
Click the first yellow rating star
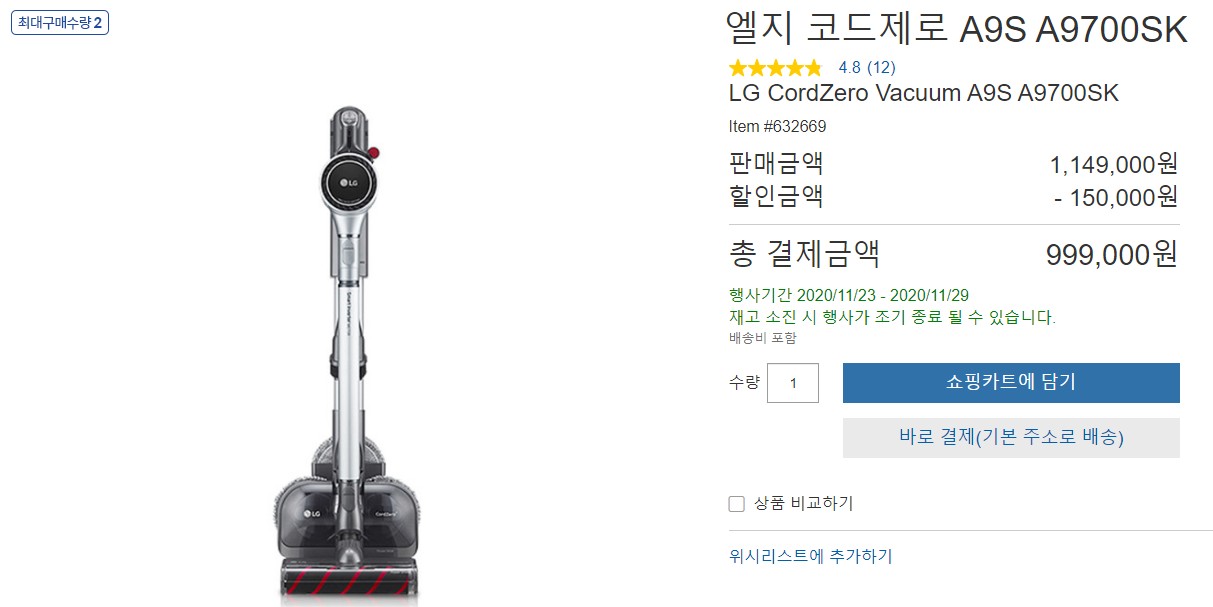(739, 68)
